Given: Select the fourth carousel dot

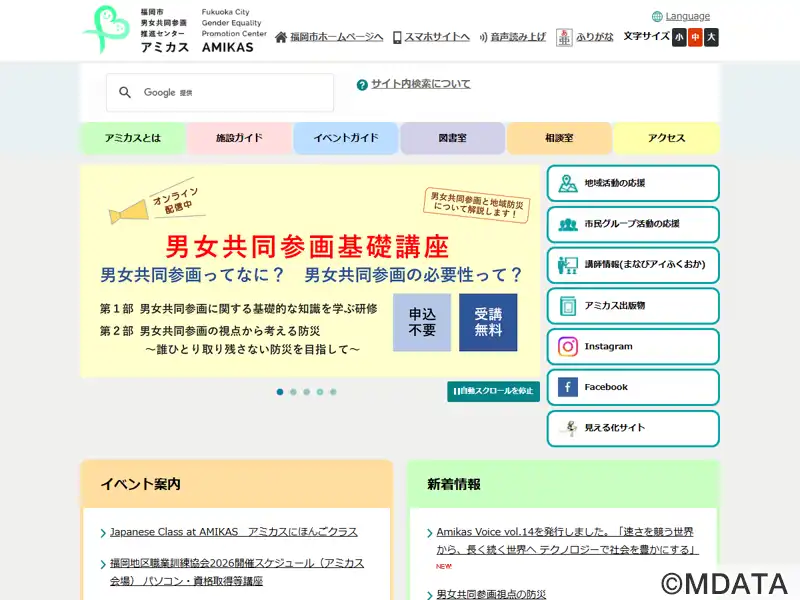Looking at the screenshot, I should pyautogui.click(x=319, y=392).
